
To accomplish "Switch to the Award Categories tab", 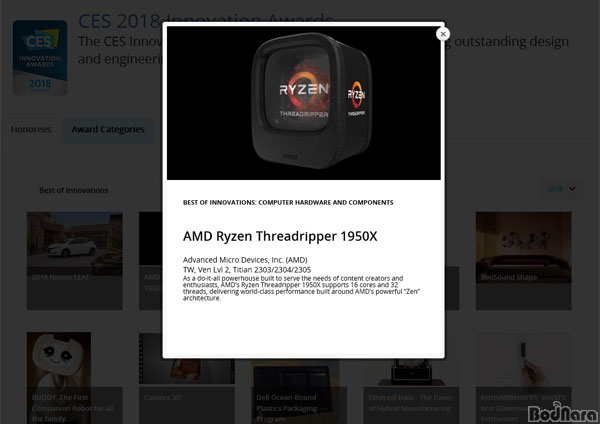I will click(108, 129).
